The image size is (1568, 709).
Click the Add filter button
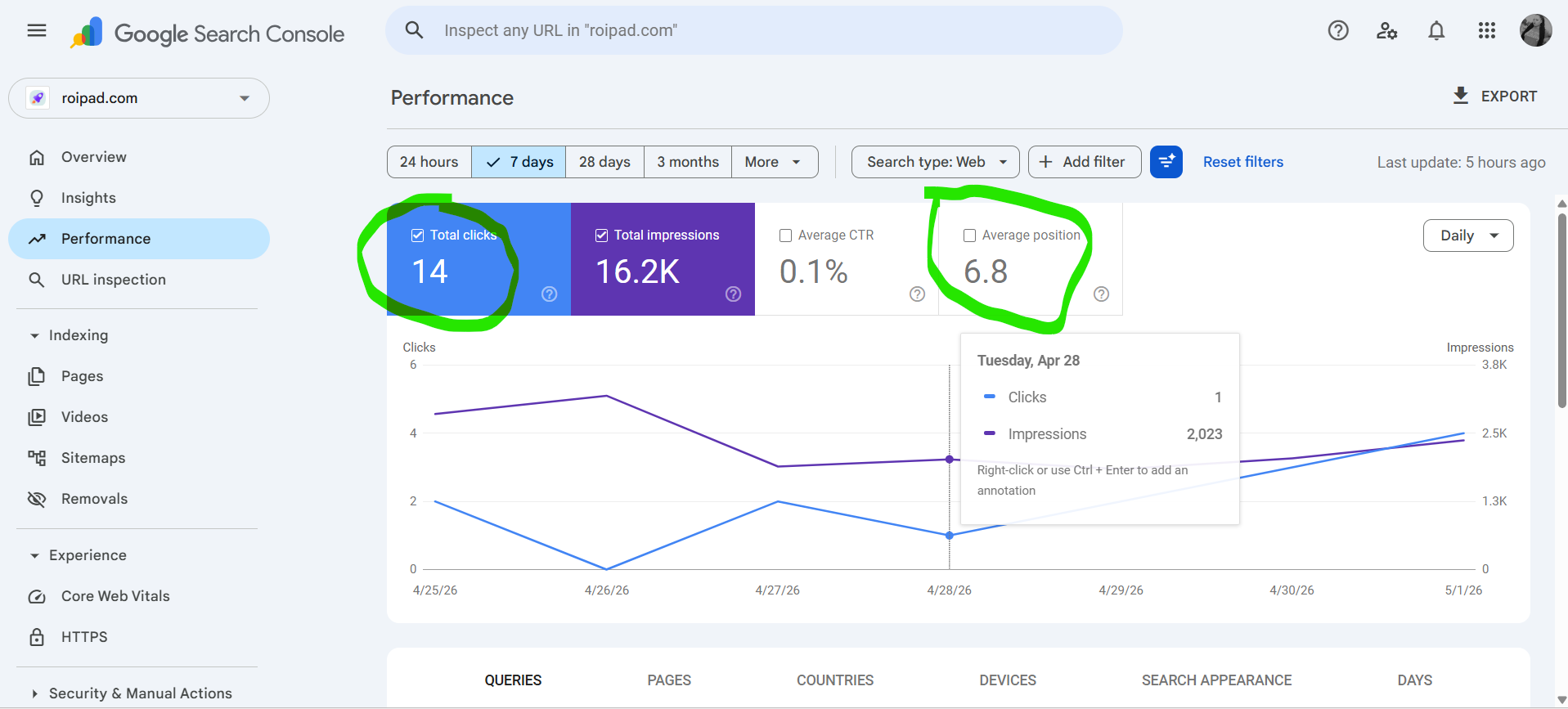(1085, 162)
